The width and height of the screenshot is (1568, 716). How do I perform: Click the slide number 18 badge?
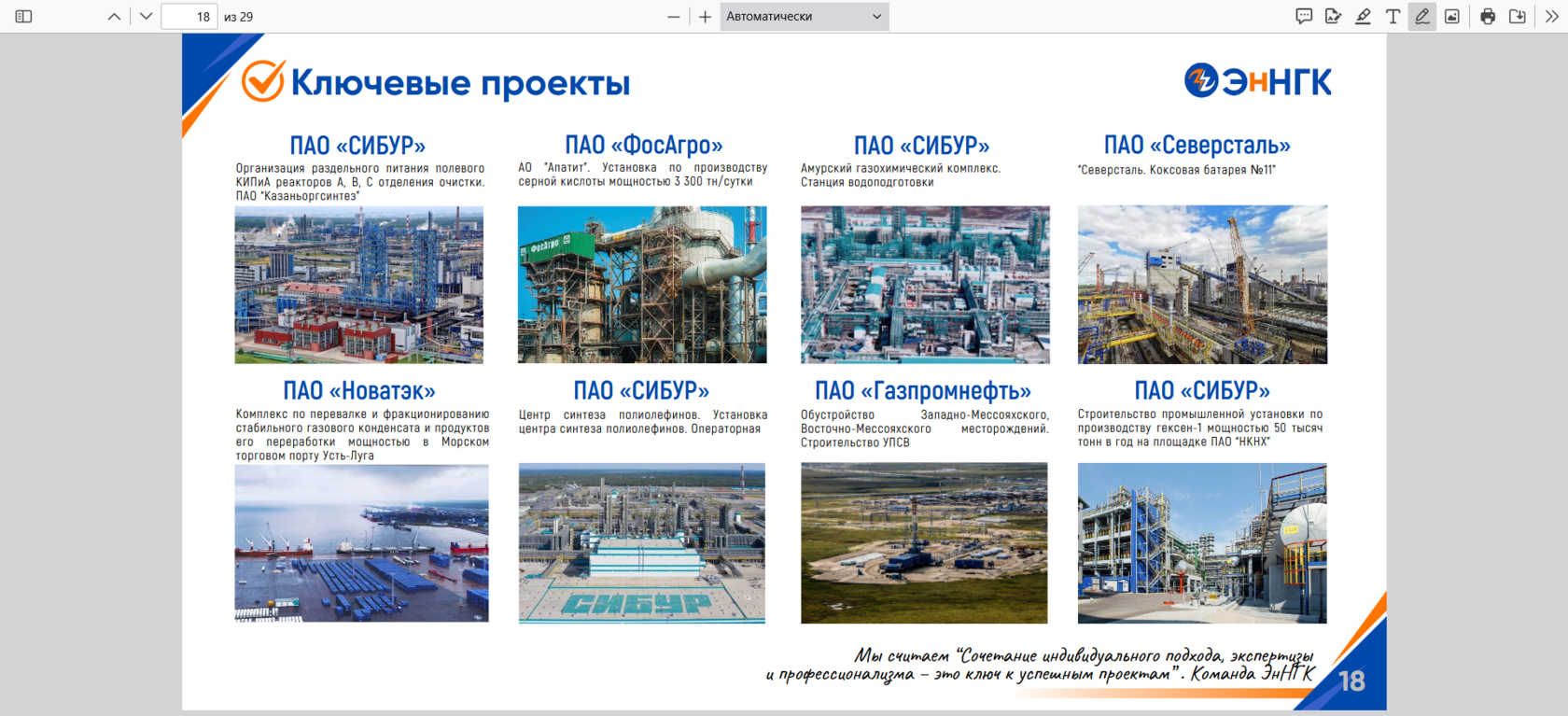pos(1351,681)
